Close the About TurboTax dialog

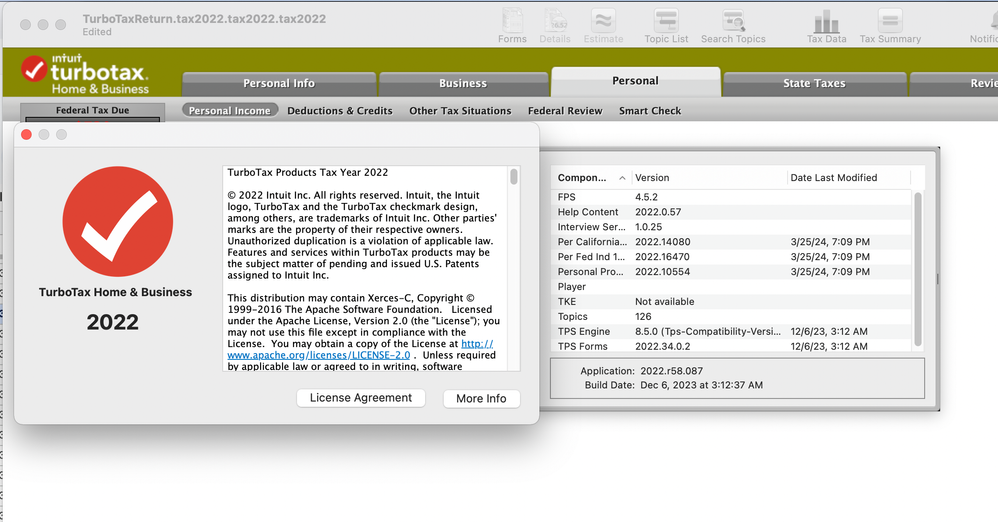26,134
